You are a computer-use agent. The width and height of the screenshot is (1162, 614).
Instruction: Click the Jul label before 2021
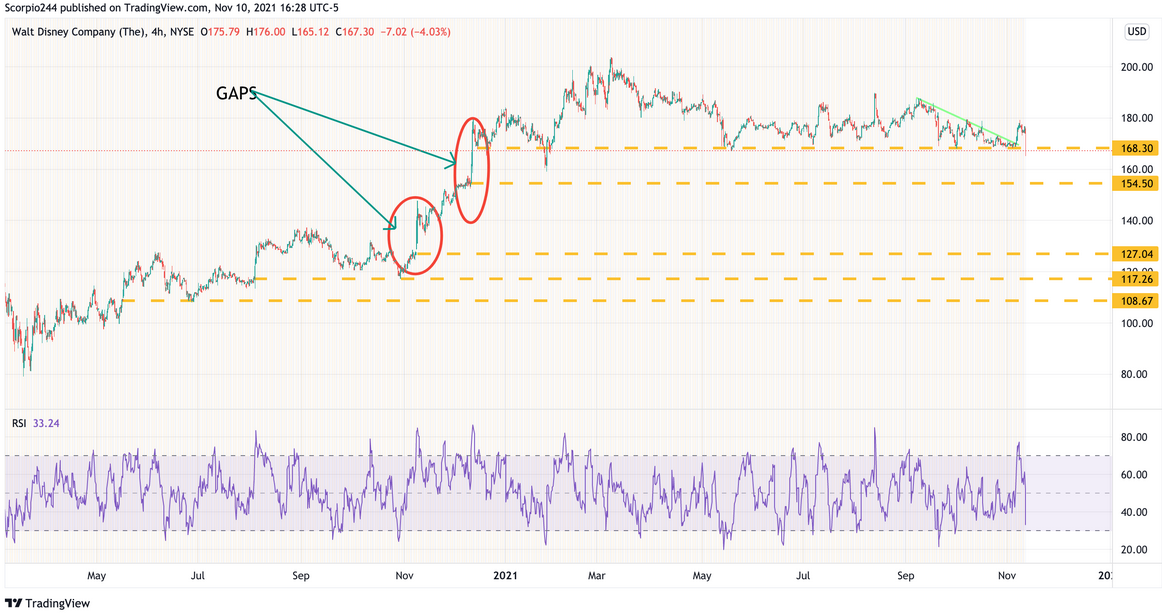click(x=198, y=575)
